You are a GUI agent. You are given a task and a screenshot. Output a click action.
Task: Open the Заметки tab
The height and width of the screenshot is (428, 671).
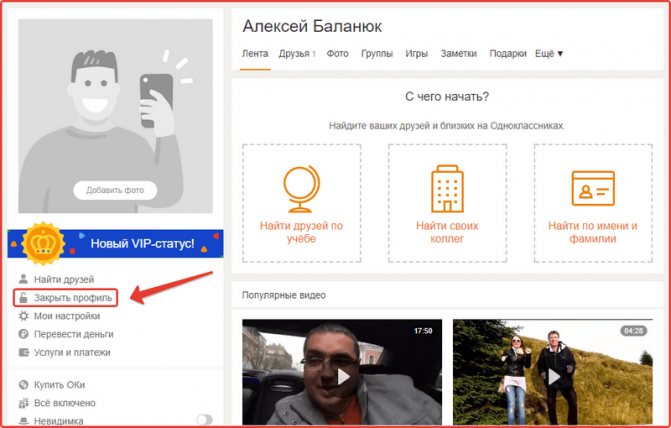click(x=458, y=54)
